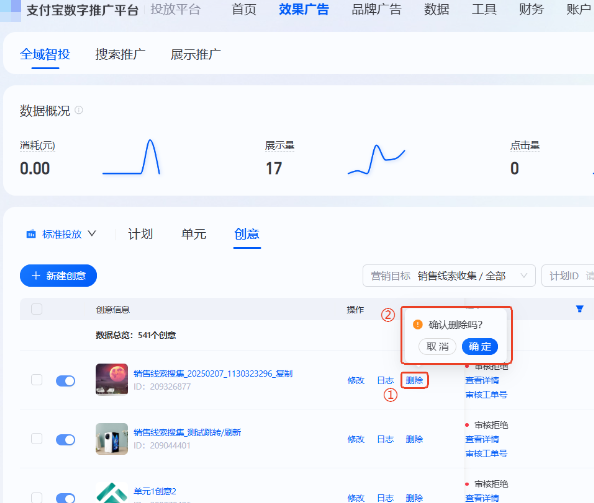The height and width of the screenshot is (503, 594).
Task: Switch to the 展示推广 tab
Action: coord(195,55)
